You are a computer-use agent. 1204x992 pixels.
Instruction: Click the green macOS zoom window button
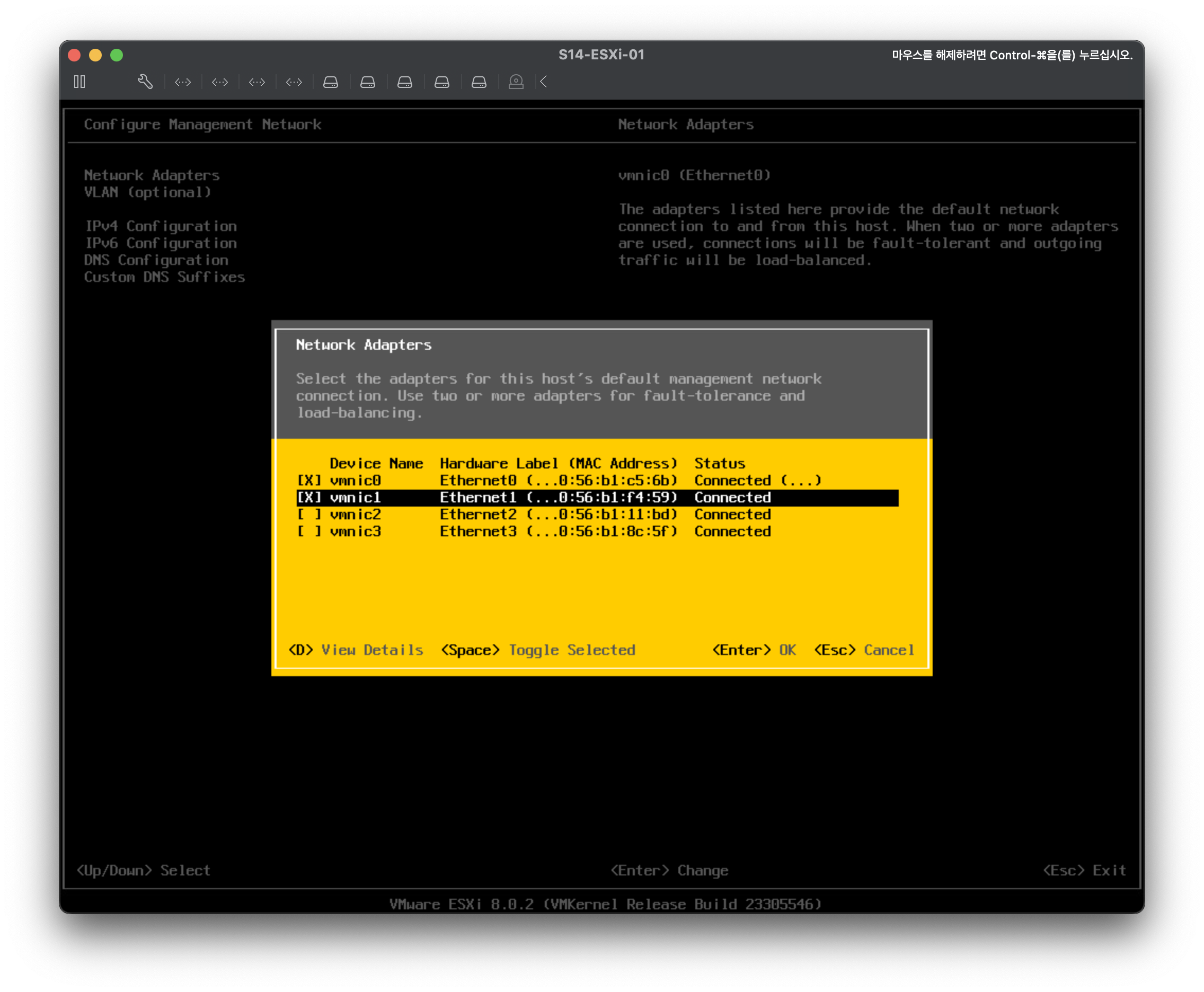(117, 55)
